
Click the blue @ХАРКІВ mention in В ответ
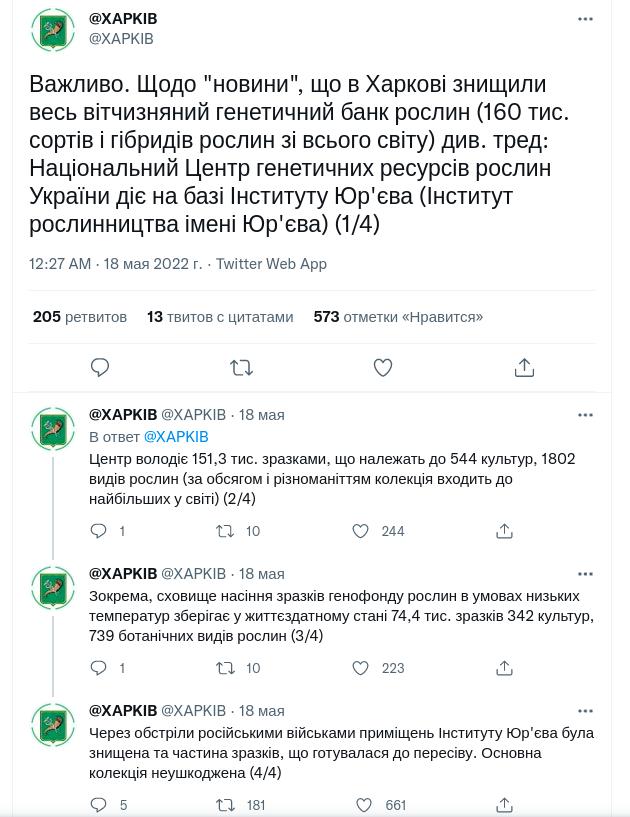(176, 437)
